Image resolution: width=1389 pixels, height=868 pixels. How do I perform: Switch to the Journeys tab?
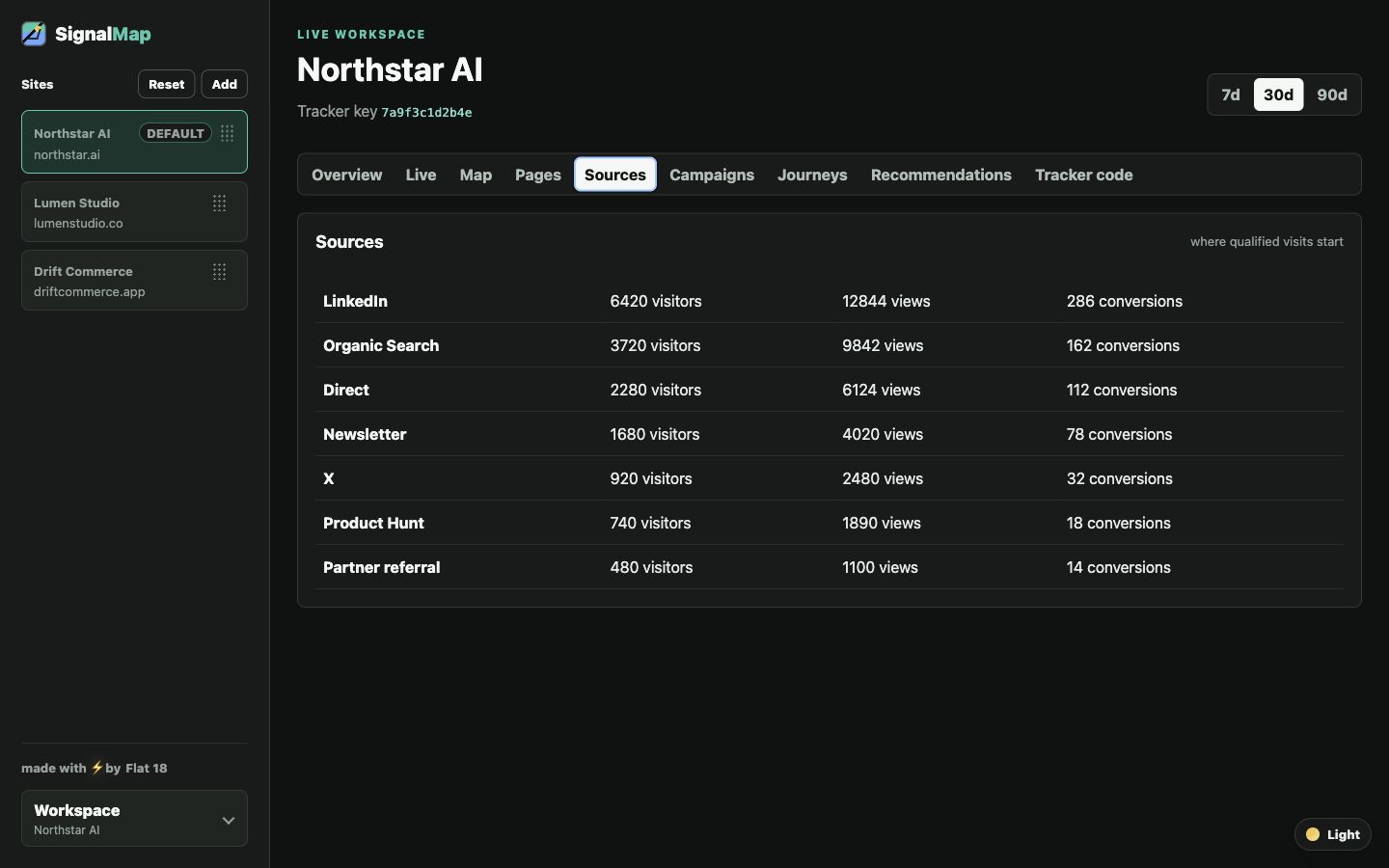[x=812, y=175]
